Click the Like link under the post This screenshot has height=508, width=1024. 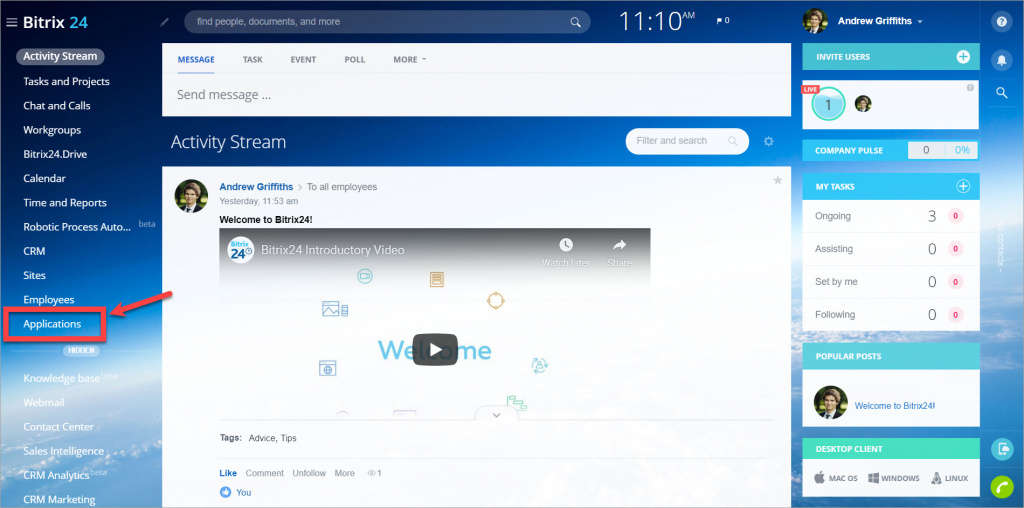(x=228, y=473)
